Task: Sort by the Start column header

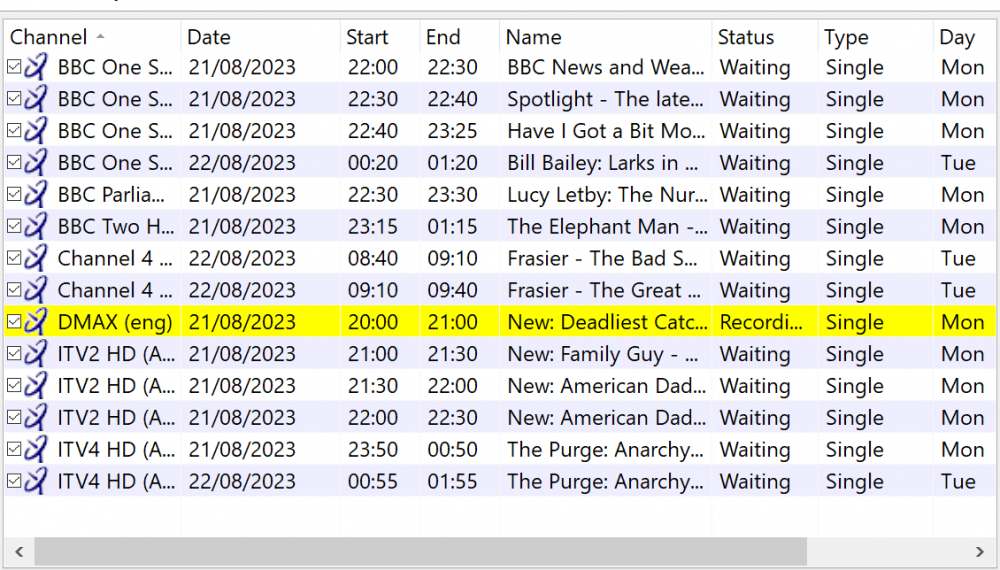Action: (380, 37)
